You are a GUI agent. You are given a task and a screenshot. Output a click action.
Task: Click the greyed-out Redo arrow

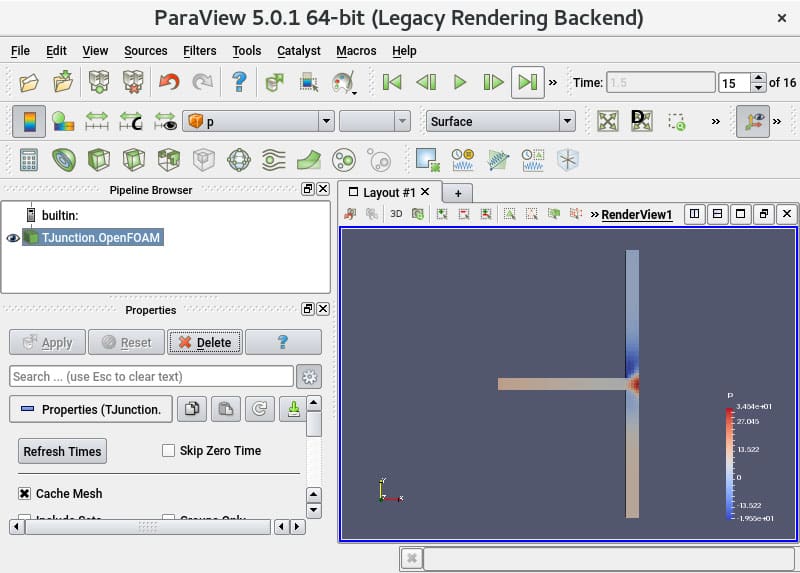tap(203, 82)
